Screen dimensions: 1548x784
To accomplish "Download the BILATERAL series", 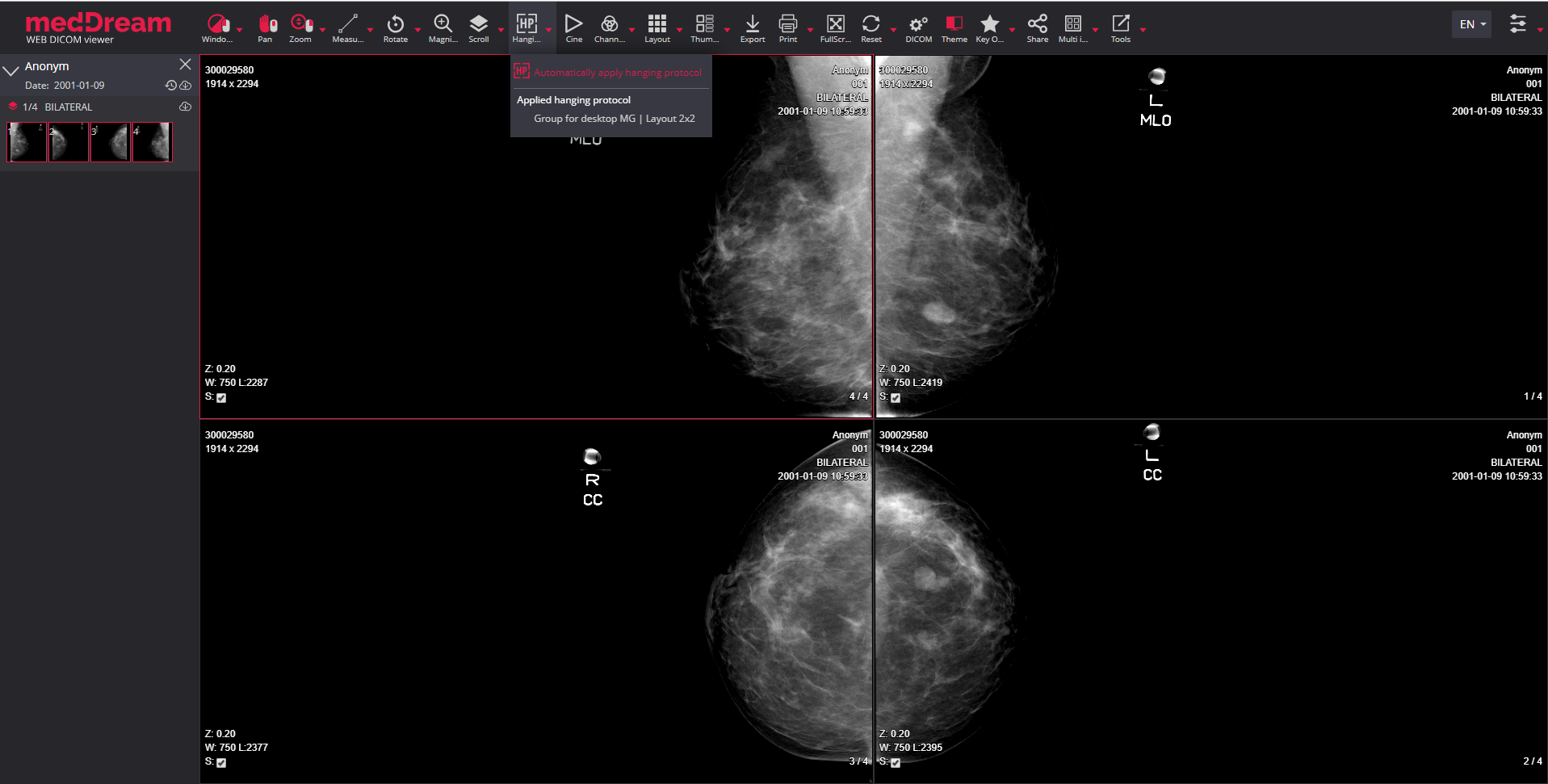I will (x=186, y=107).
